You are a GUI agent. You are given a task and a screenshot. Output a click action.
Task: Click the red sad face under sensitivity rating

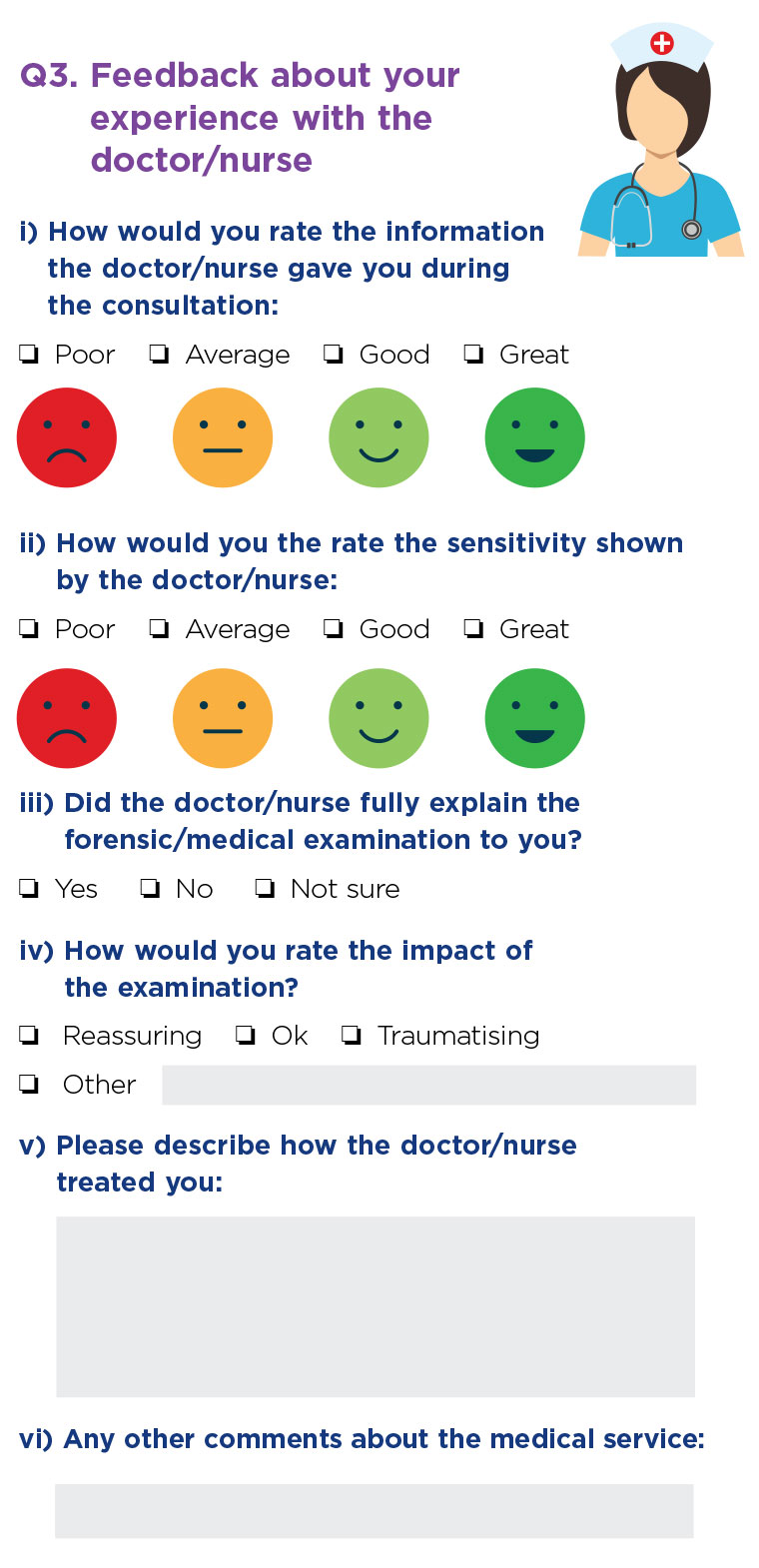tap(67, 718)
